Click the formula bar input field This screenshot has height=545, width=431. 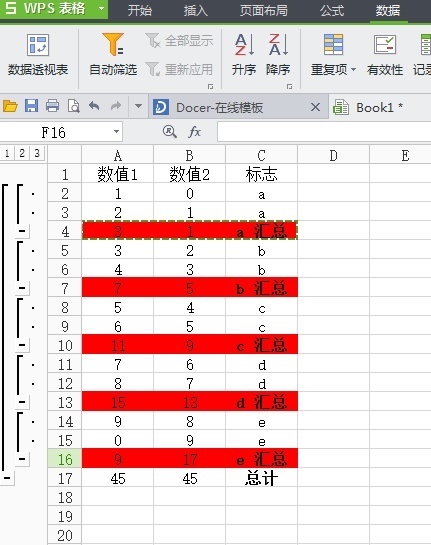[324, 132]
